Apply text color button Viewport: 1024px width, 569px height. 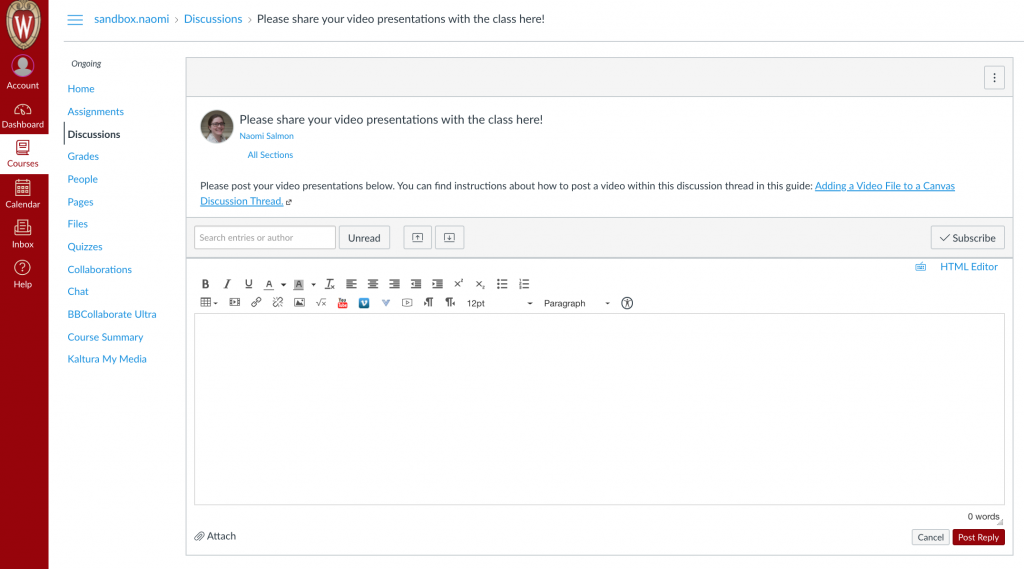pyautogui.click(x=268, y=284)
